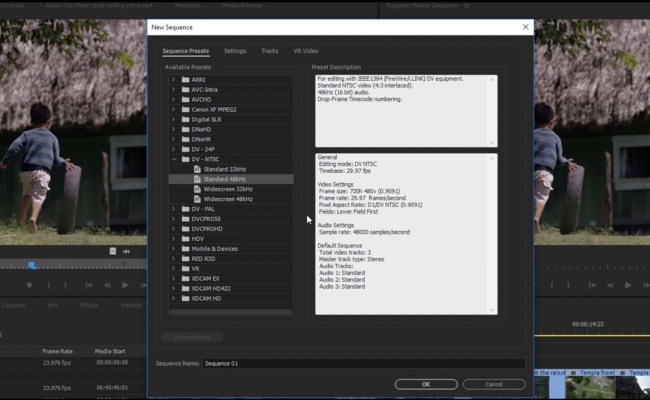Expand the ARRI folder chevron
This screenshot has height=400, width=650.
click(x=174, y=80)
